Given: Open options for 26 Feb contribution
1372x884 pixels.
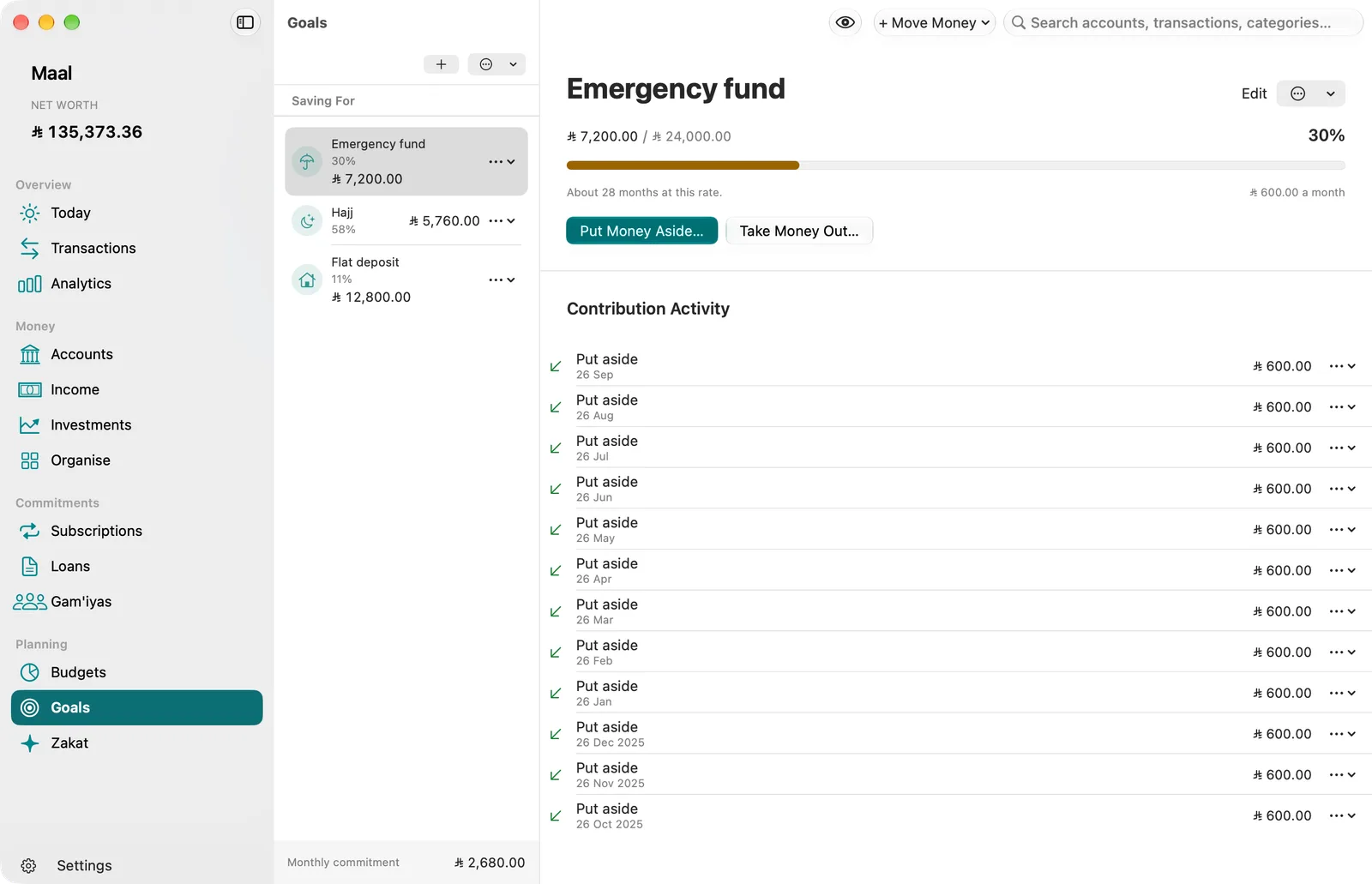Looking at the screenshot, I should tap(1342, 652).
